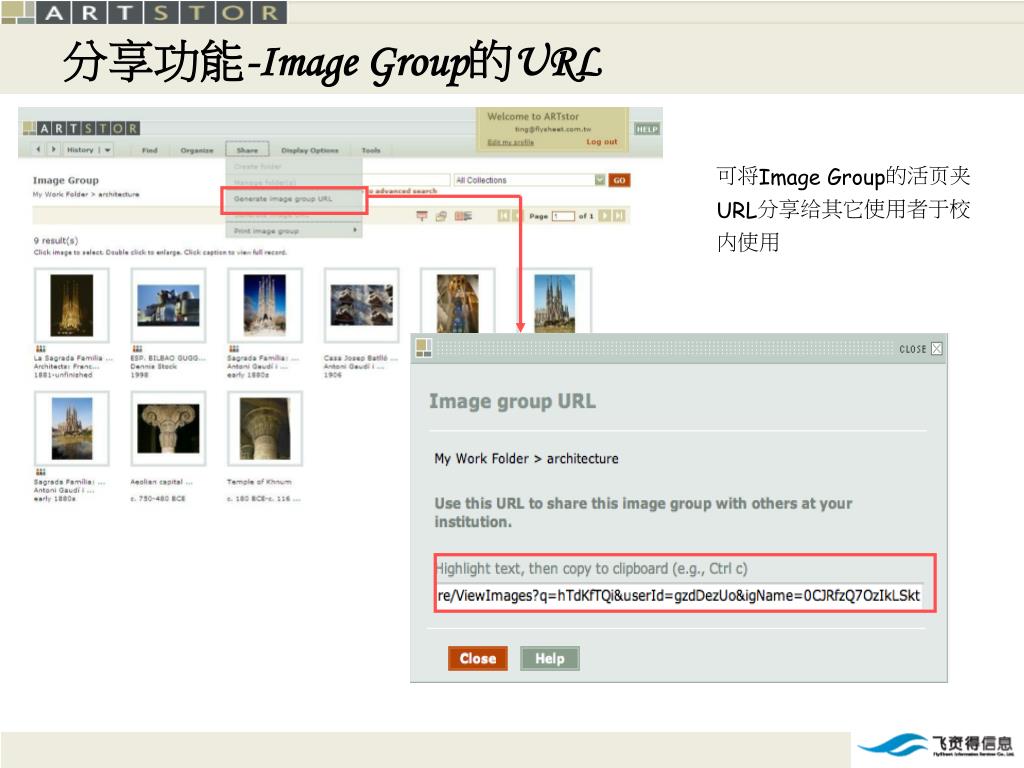Click the related-images icon under first-row Sagrada Familia 1880s
The image size is (1024, 768).
click(234, 349)
